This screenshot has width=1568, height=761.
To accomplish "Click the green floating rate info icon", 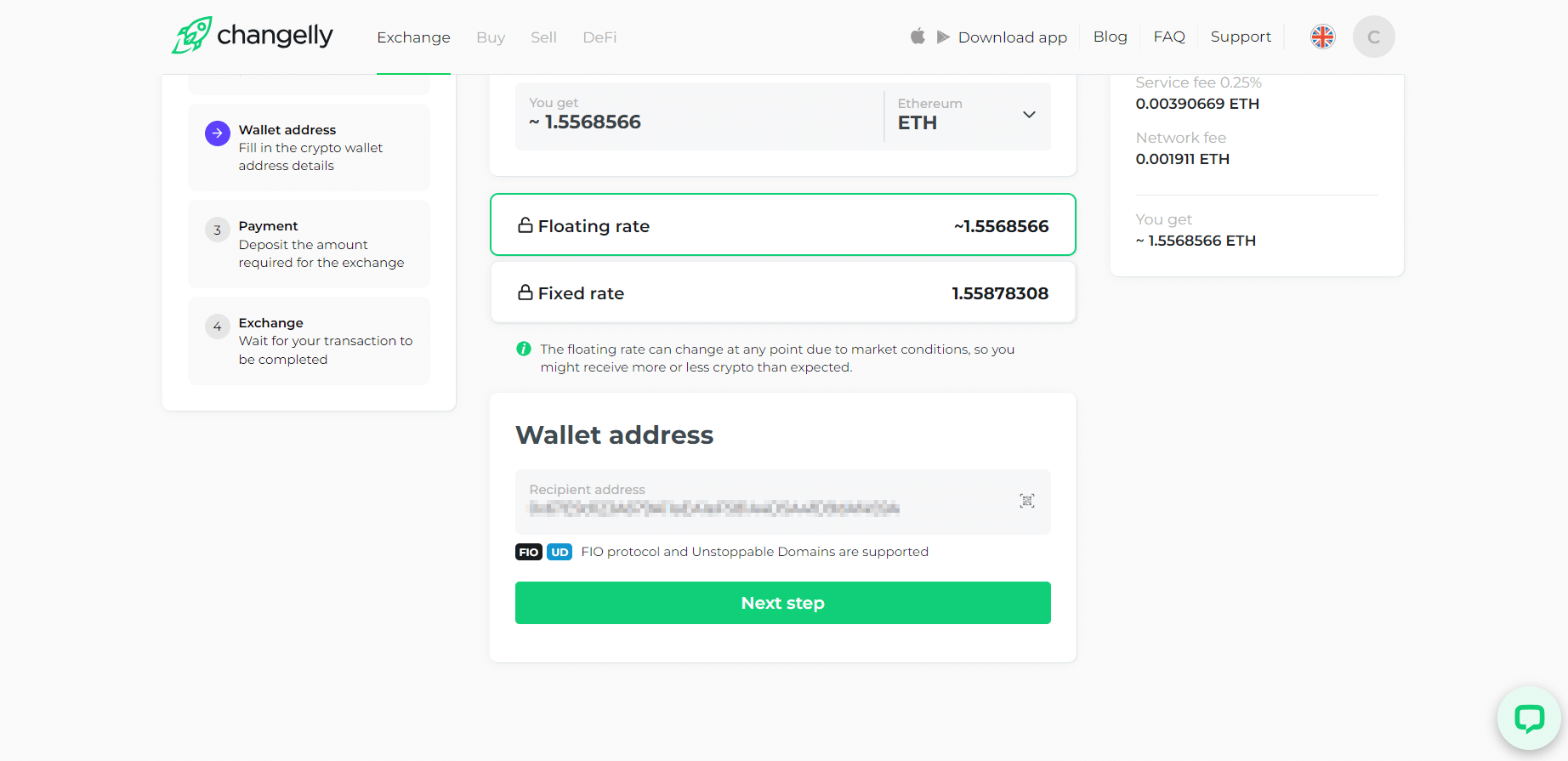I will [x=524, y=349].
